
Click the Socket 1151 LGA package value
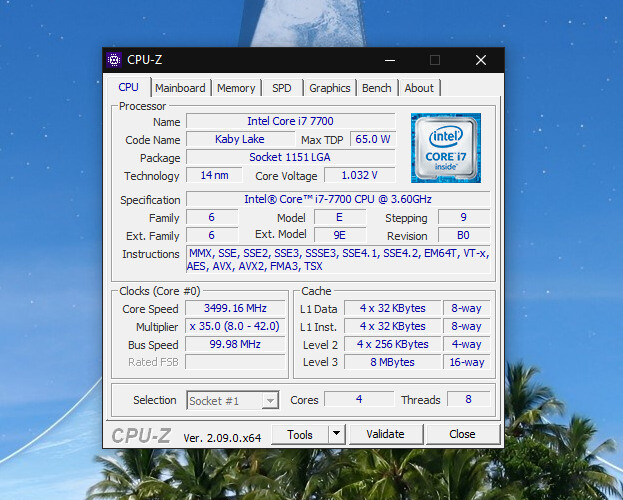click(x=290, y=157)
